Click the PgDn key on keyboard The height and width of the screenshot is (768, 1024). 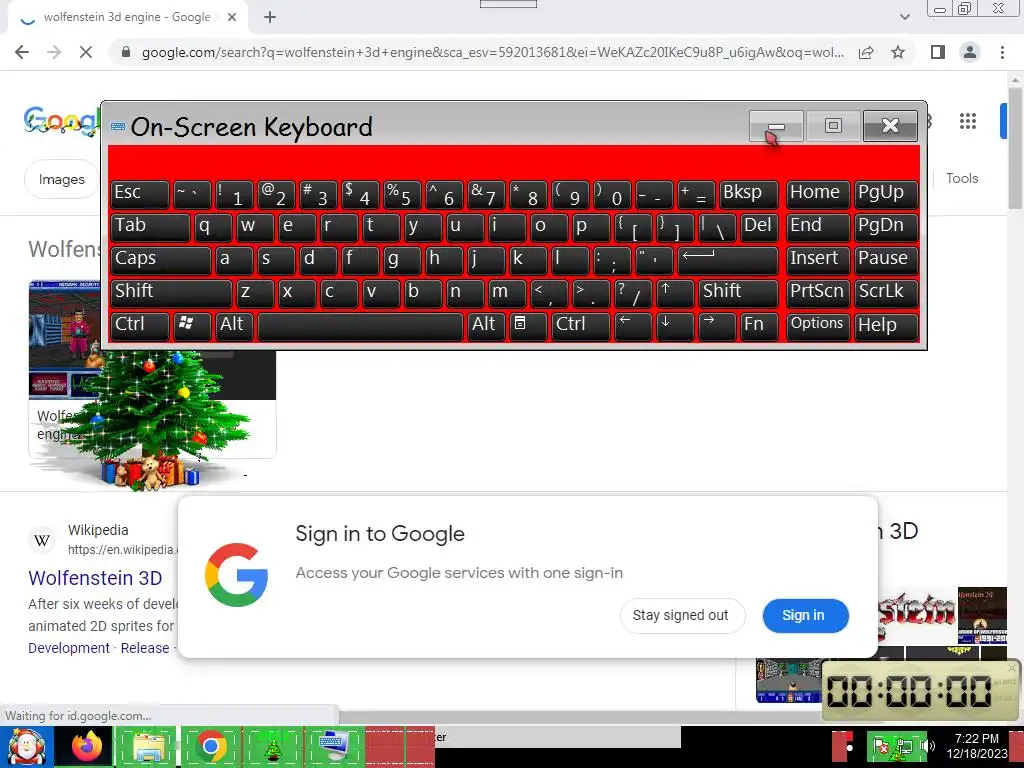tap(886, 227)
